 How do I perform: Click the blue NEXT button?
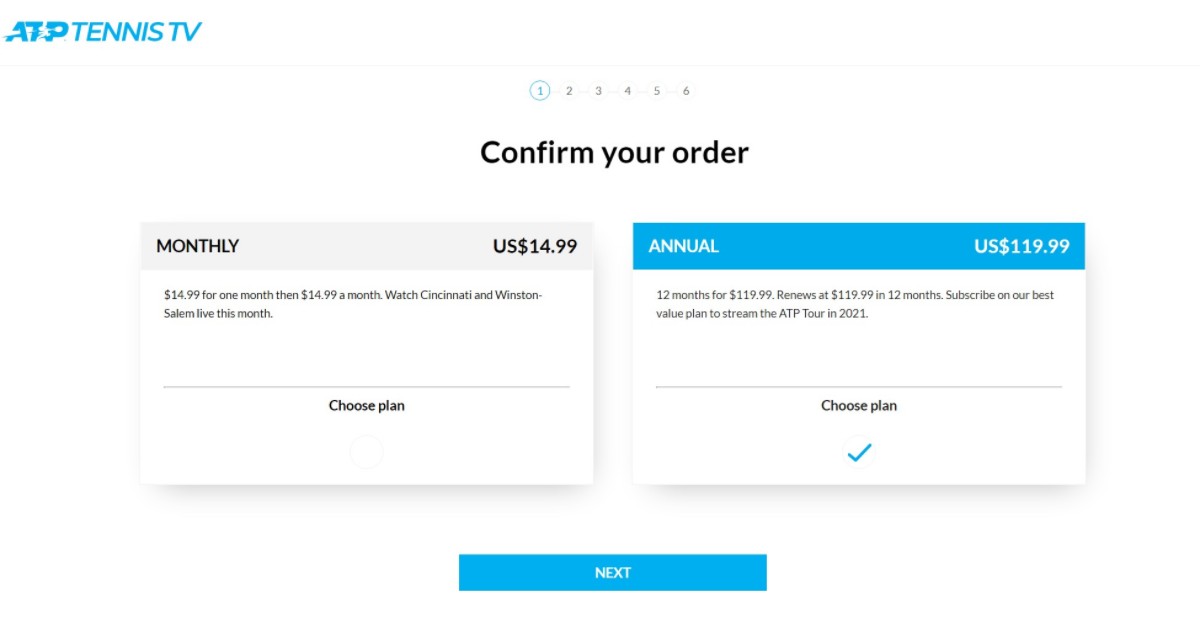[x=613, y=573]
